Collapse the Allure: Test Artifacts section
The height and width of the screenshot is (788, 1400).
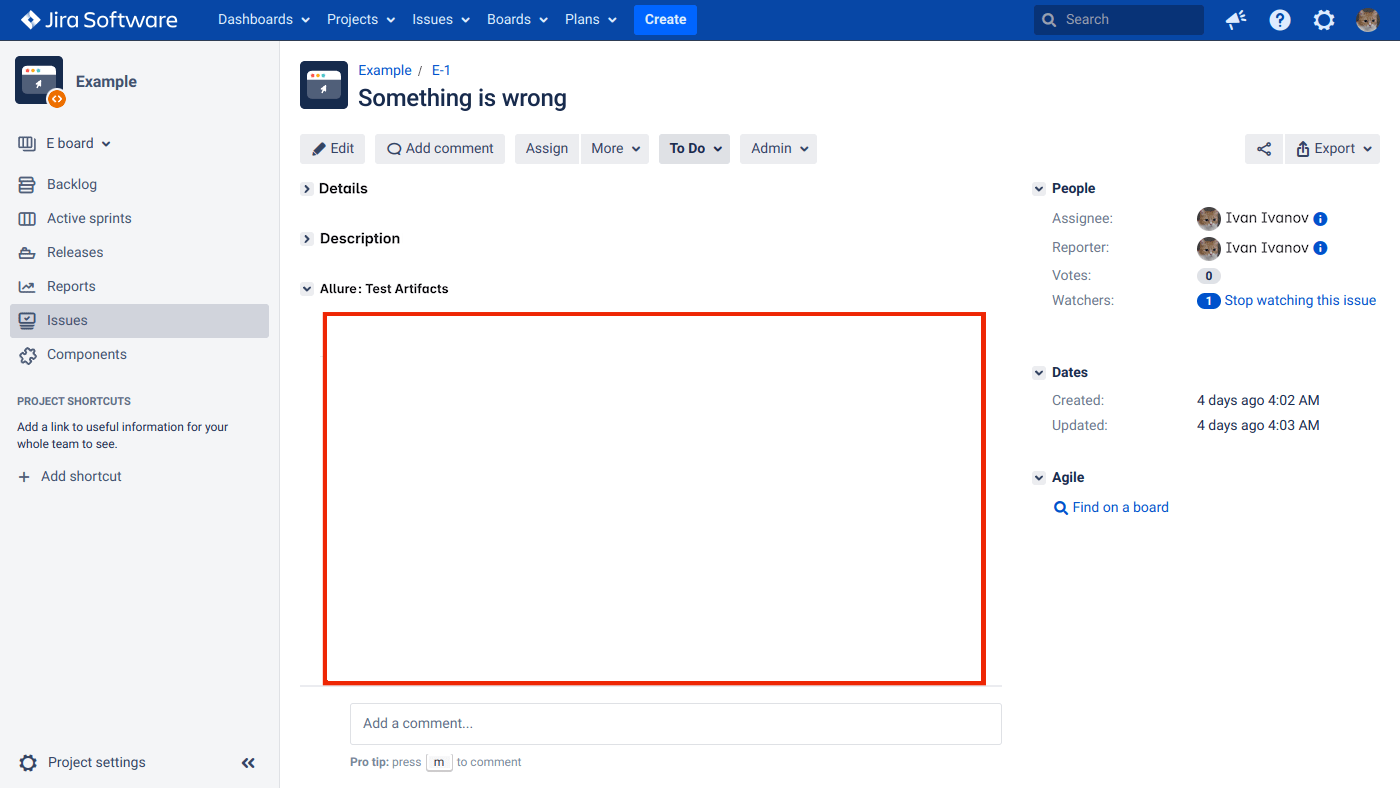[x=307, y=289]
